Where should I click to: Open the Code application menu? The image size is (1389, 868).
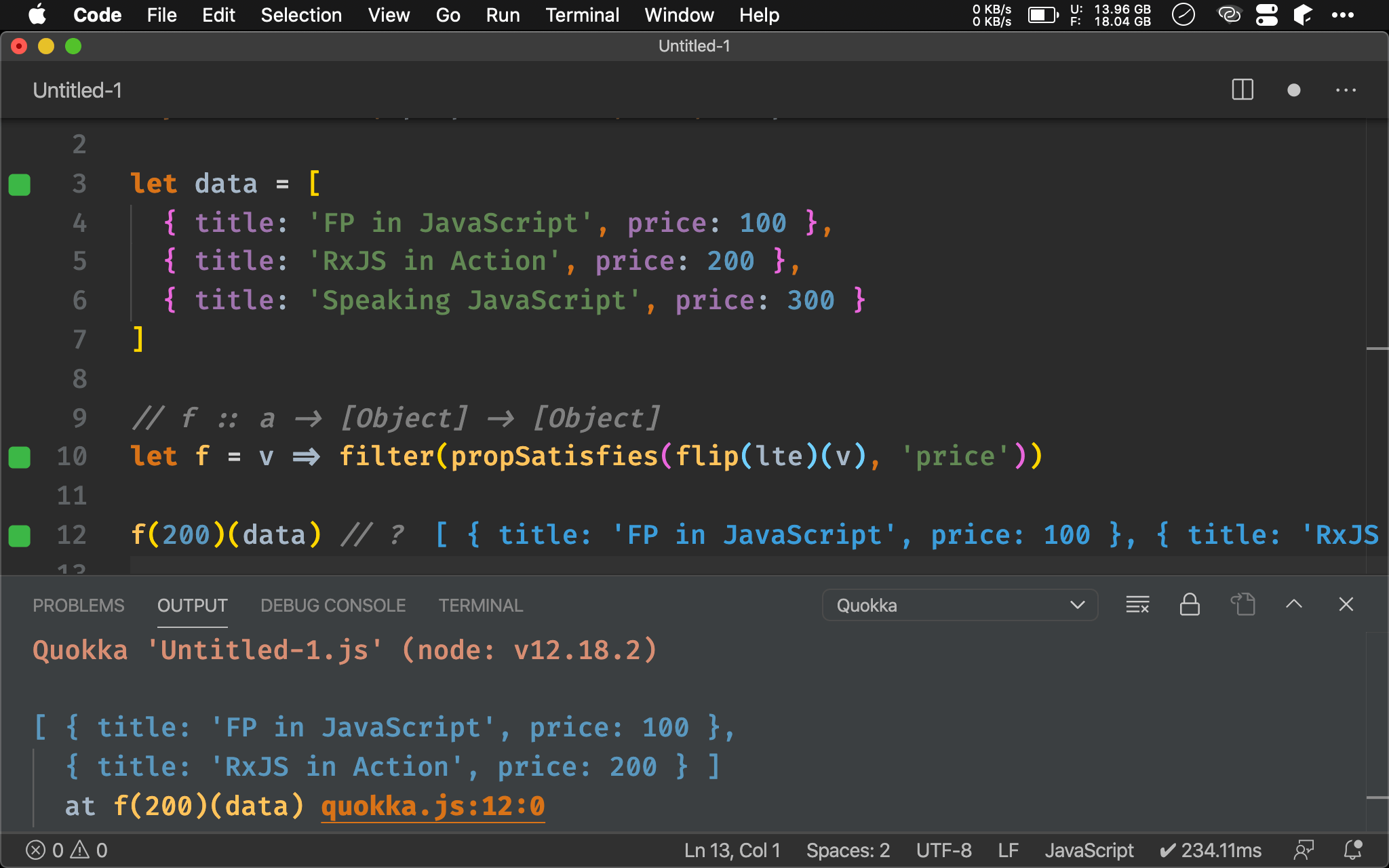click(97, 15)
